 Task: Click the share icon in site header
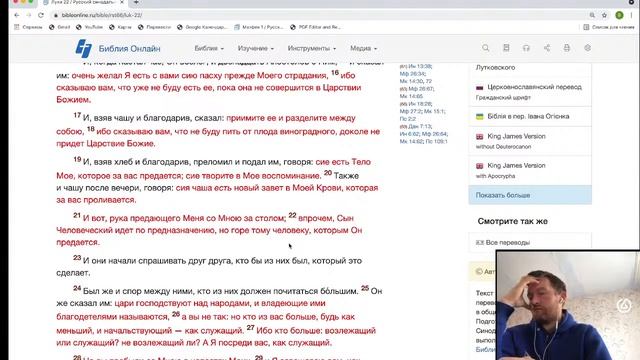(547, 48)
